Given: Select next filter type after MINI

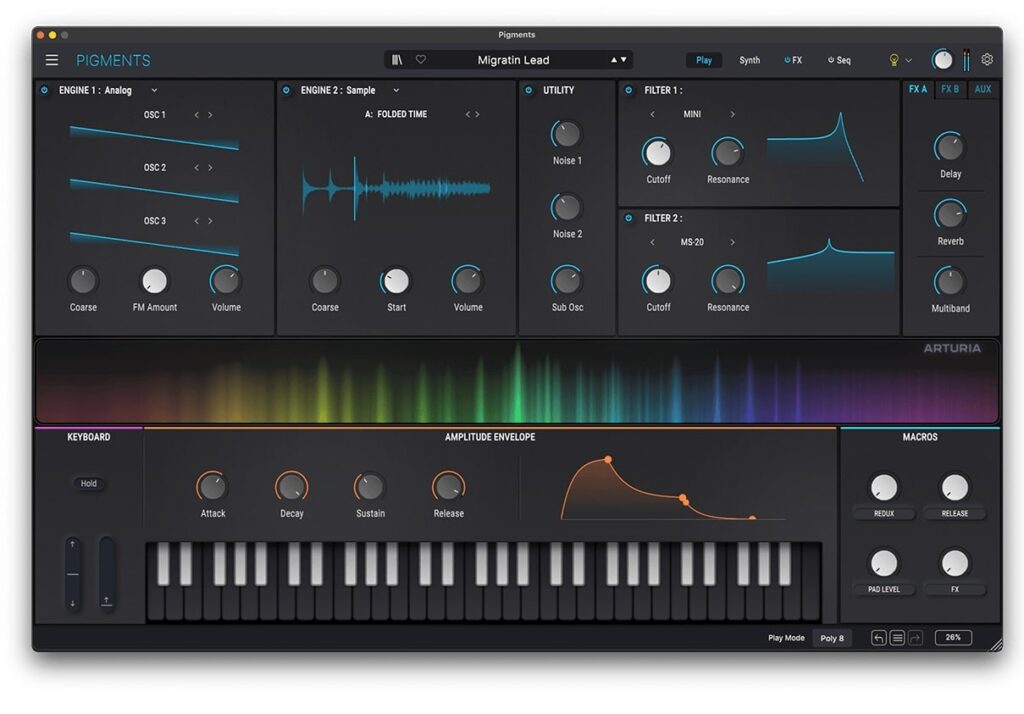Looking at the screenshot, I should [733, 114].
